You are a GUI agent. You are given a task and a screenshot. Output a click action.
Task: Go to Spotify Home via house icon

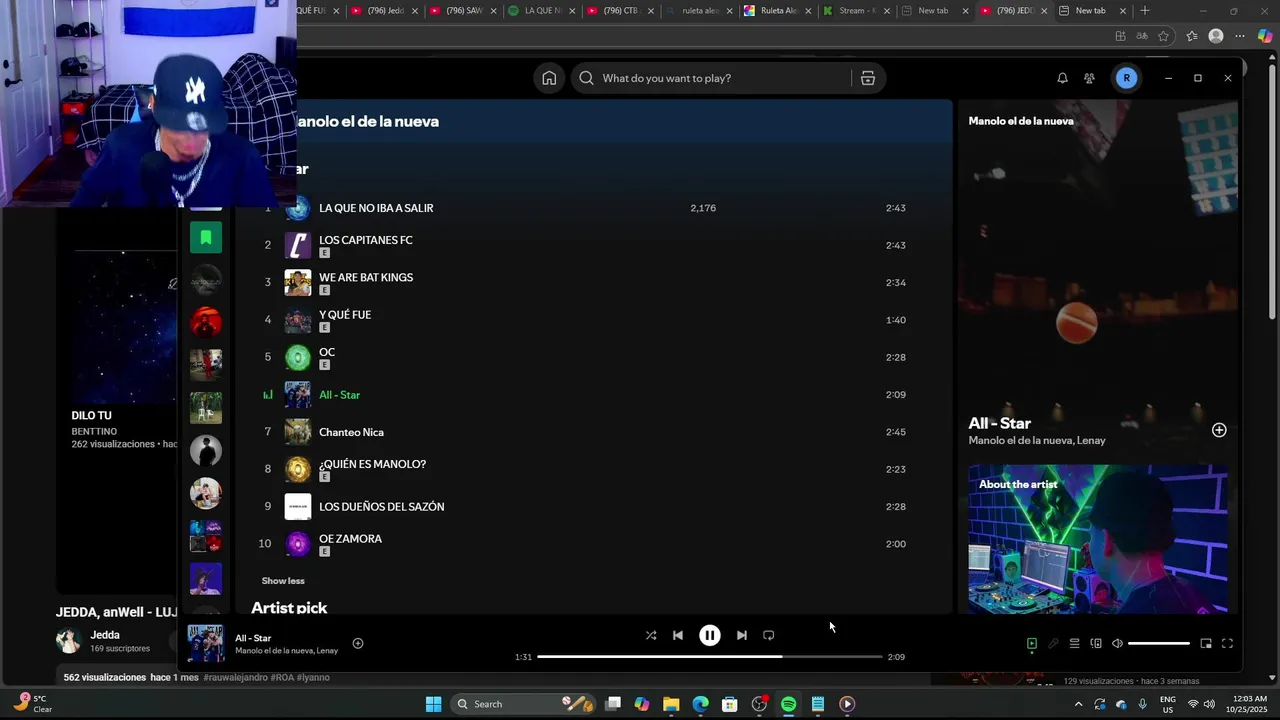[x=549, y=78]
